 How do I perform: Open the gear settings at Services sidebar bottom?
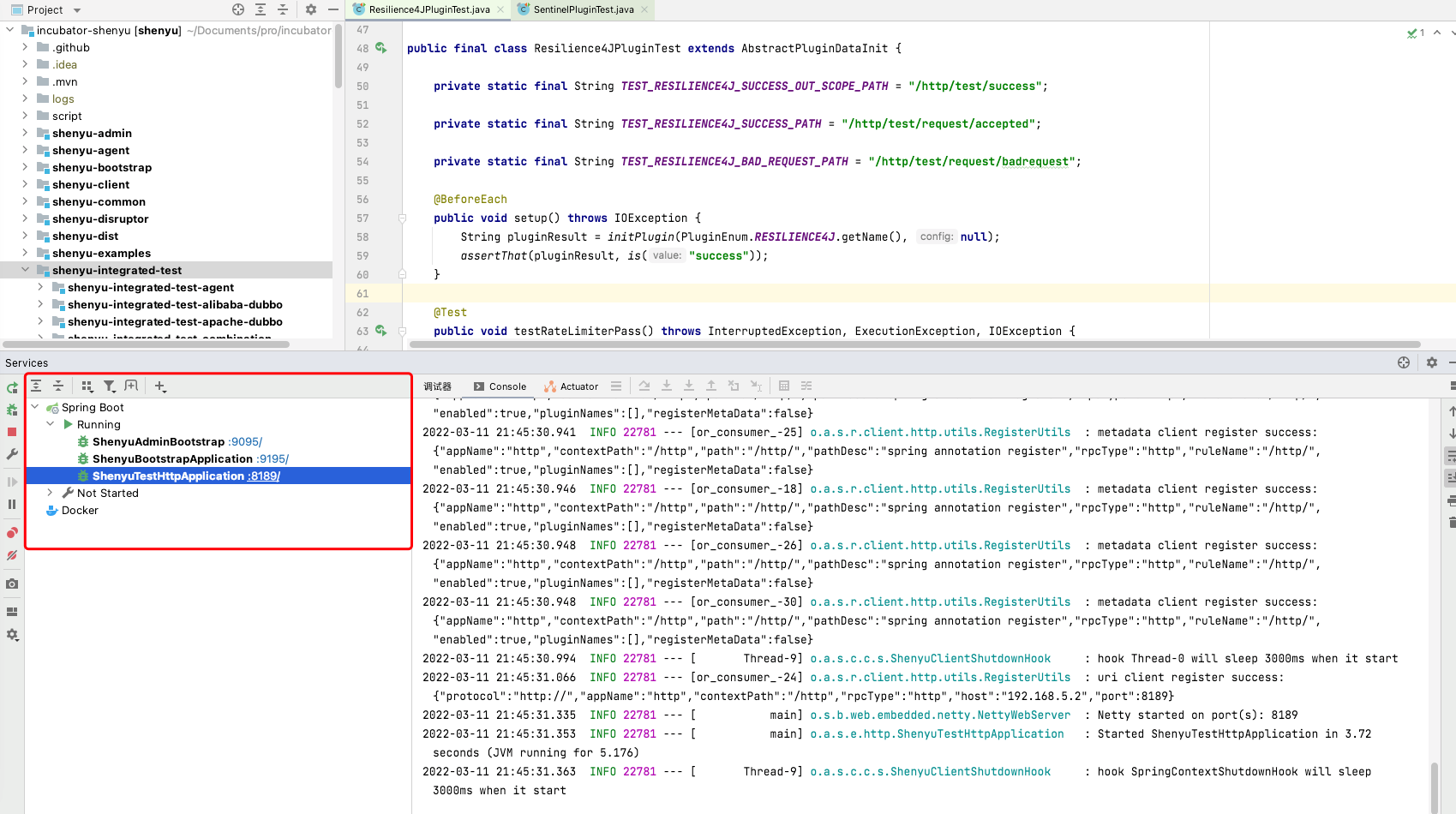[x=12, y=635]
